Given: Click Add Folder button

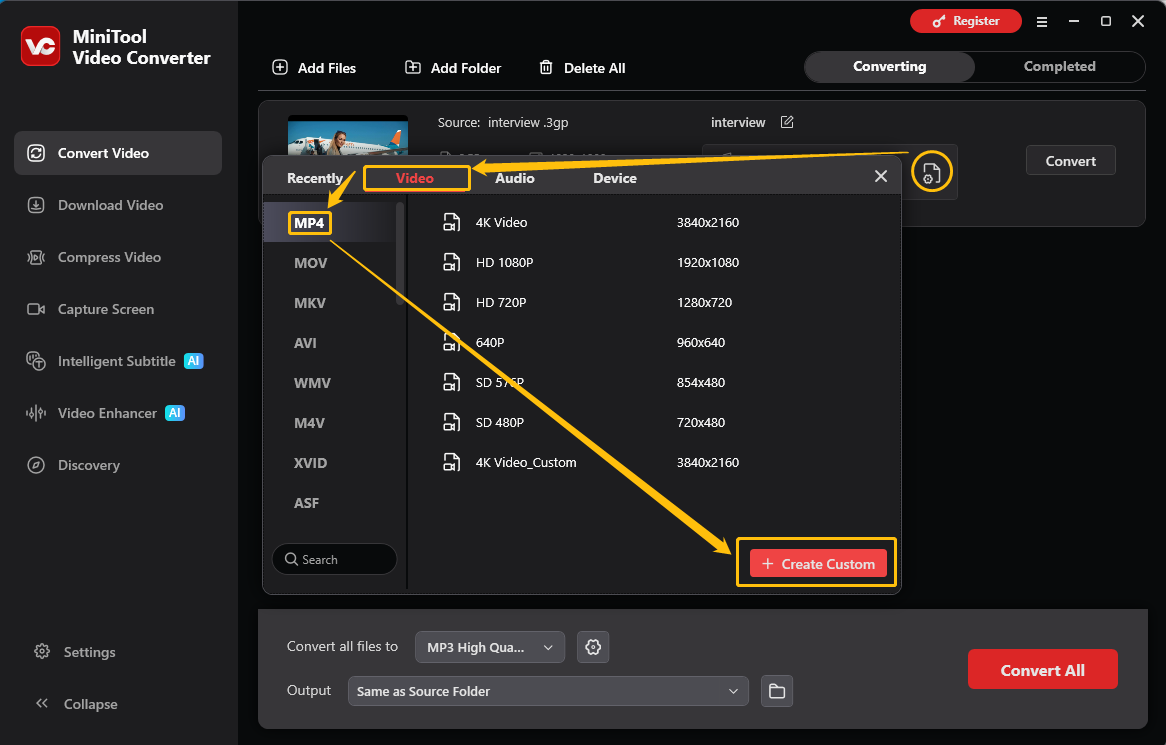Looking at the screenshot, I should click(453, 68).
